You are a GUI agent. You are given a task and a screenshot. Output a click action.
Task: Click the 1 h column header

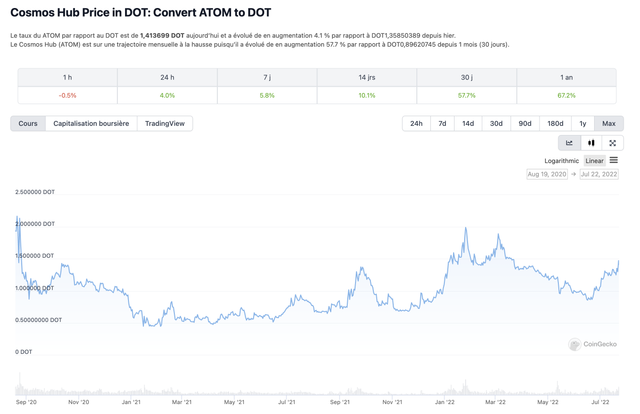(67, 78)
